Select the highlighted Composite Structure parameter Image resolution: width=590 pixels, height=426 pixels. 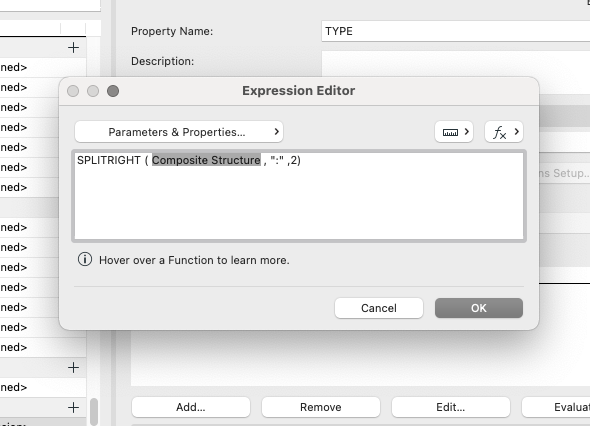(206, 160)
